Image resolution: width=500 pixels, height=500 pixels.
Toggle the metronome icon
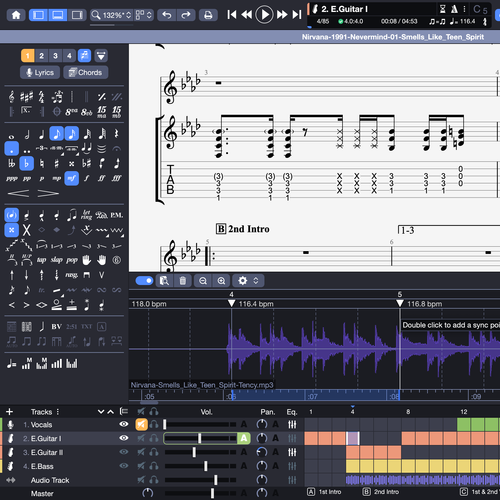pyautogui.click(x=454, y=9)
